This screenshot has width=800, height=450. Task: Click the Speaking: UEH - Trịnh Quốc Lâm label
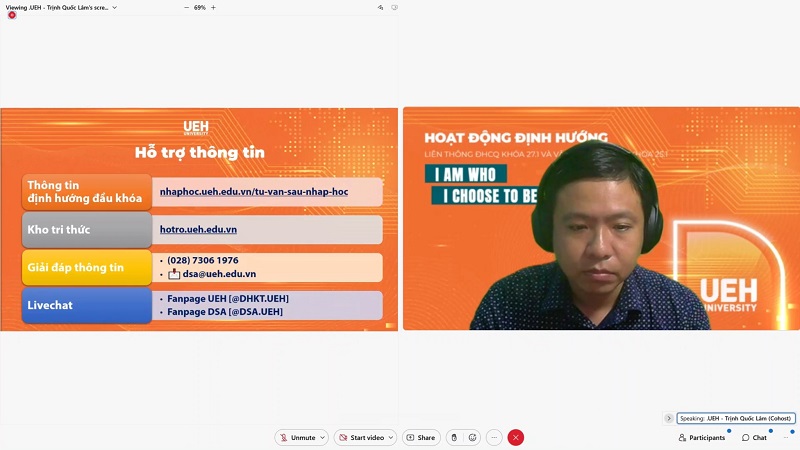point(736,418)
